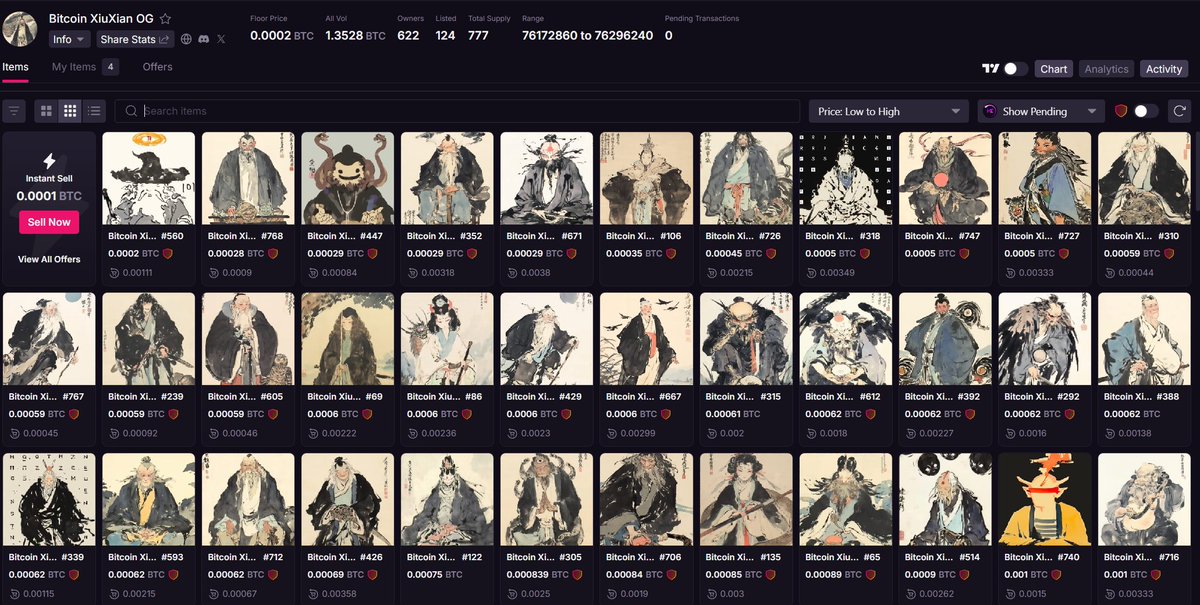Switch to the My Items tab
This screenshot has width=1200, height=605.
pyautogui.click(x=74, y=67)
